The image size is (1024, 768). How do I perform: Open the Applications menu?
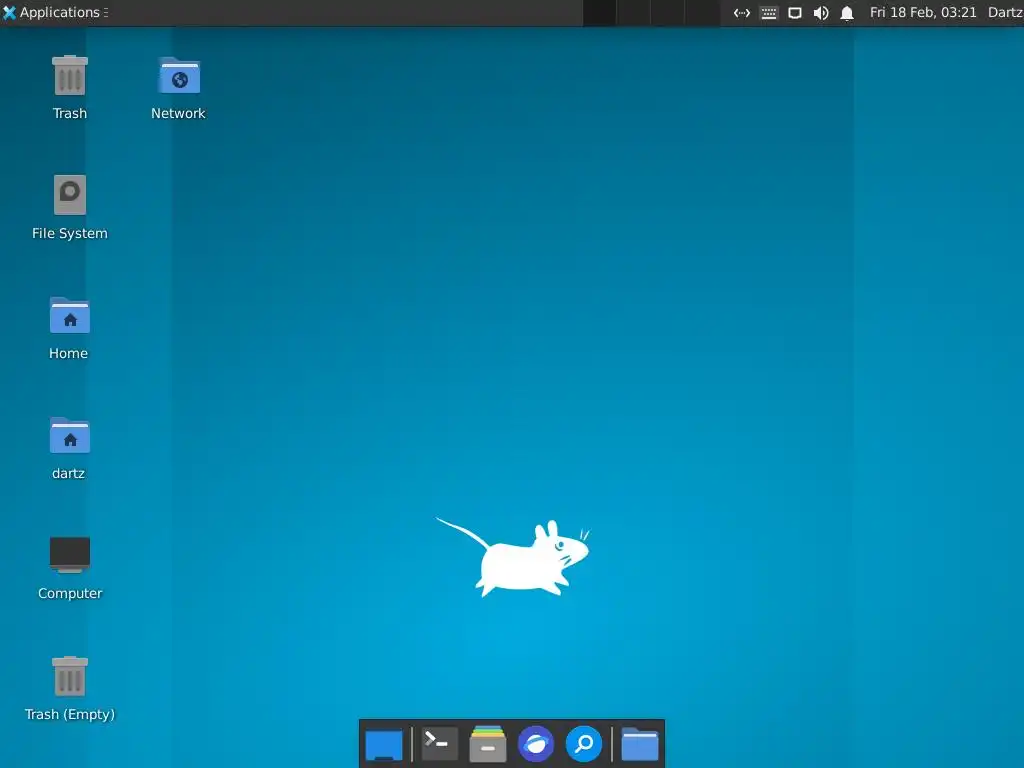point(55,12)
